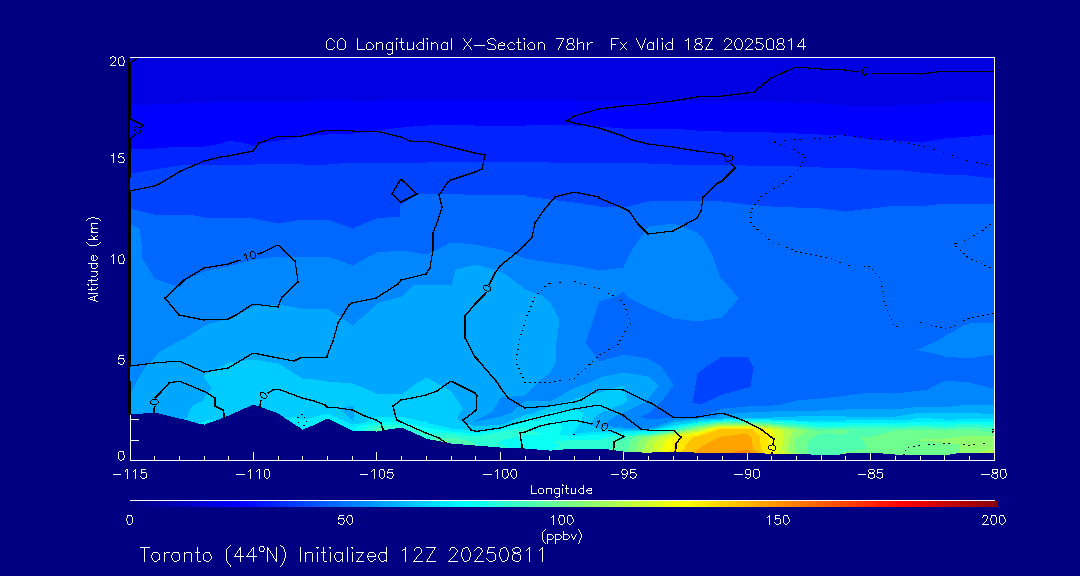Click the "-80" longitude tick label

point(992,475)
